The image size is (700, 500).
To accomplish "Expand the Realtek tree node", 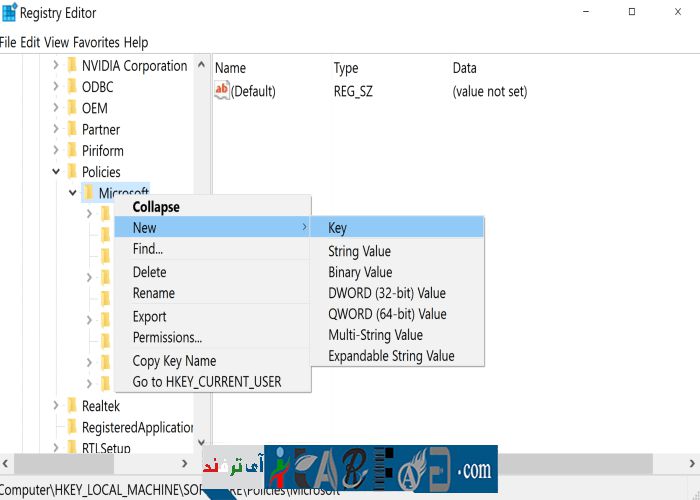I will coord(56,405).
